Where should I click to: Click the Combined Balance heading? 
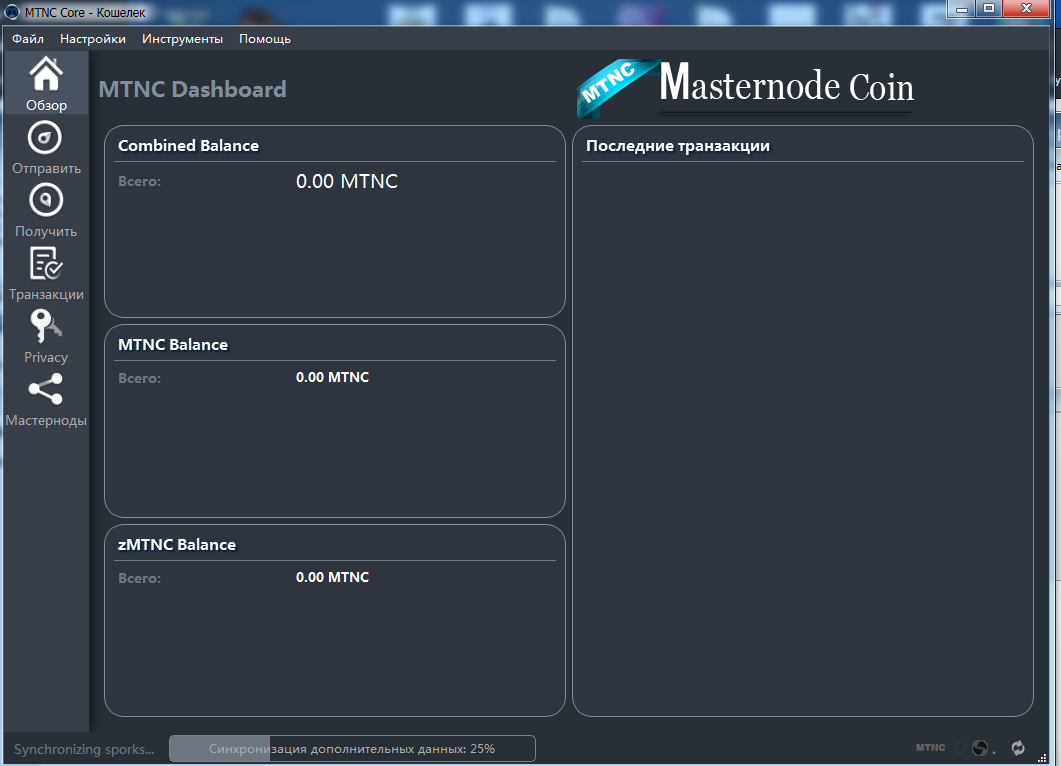click(x=188, y=145)
